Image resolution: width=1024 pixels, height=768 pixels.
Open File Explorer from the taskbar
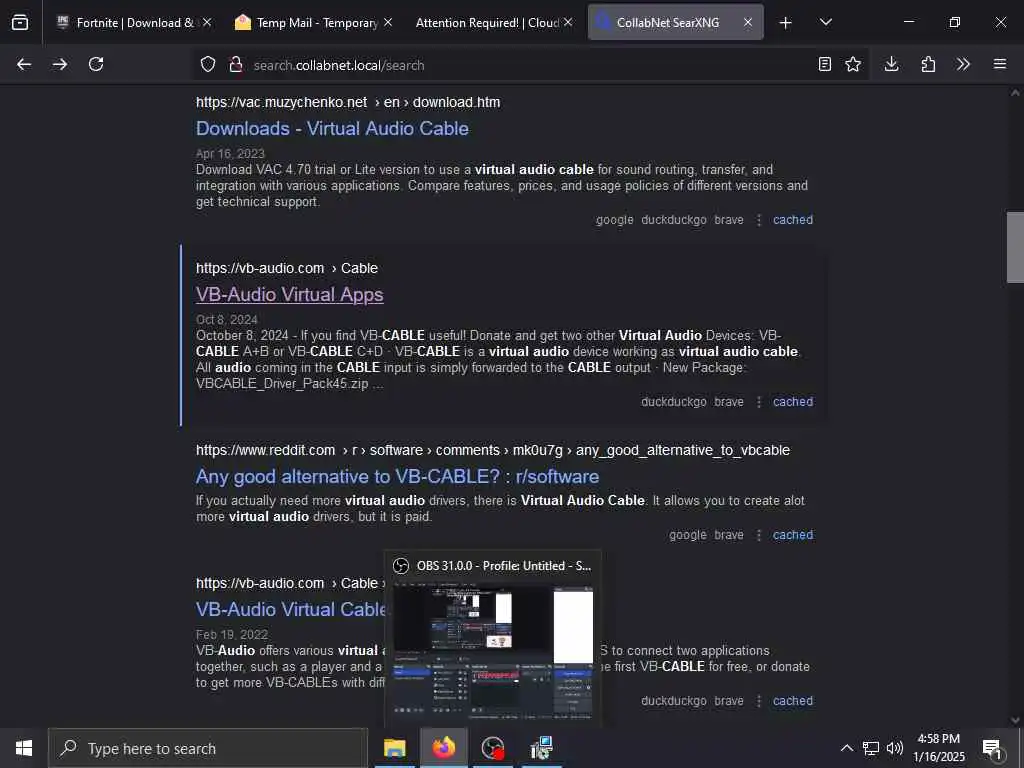[x=394, y=748]
